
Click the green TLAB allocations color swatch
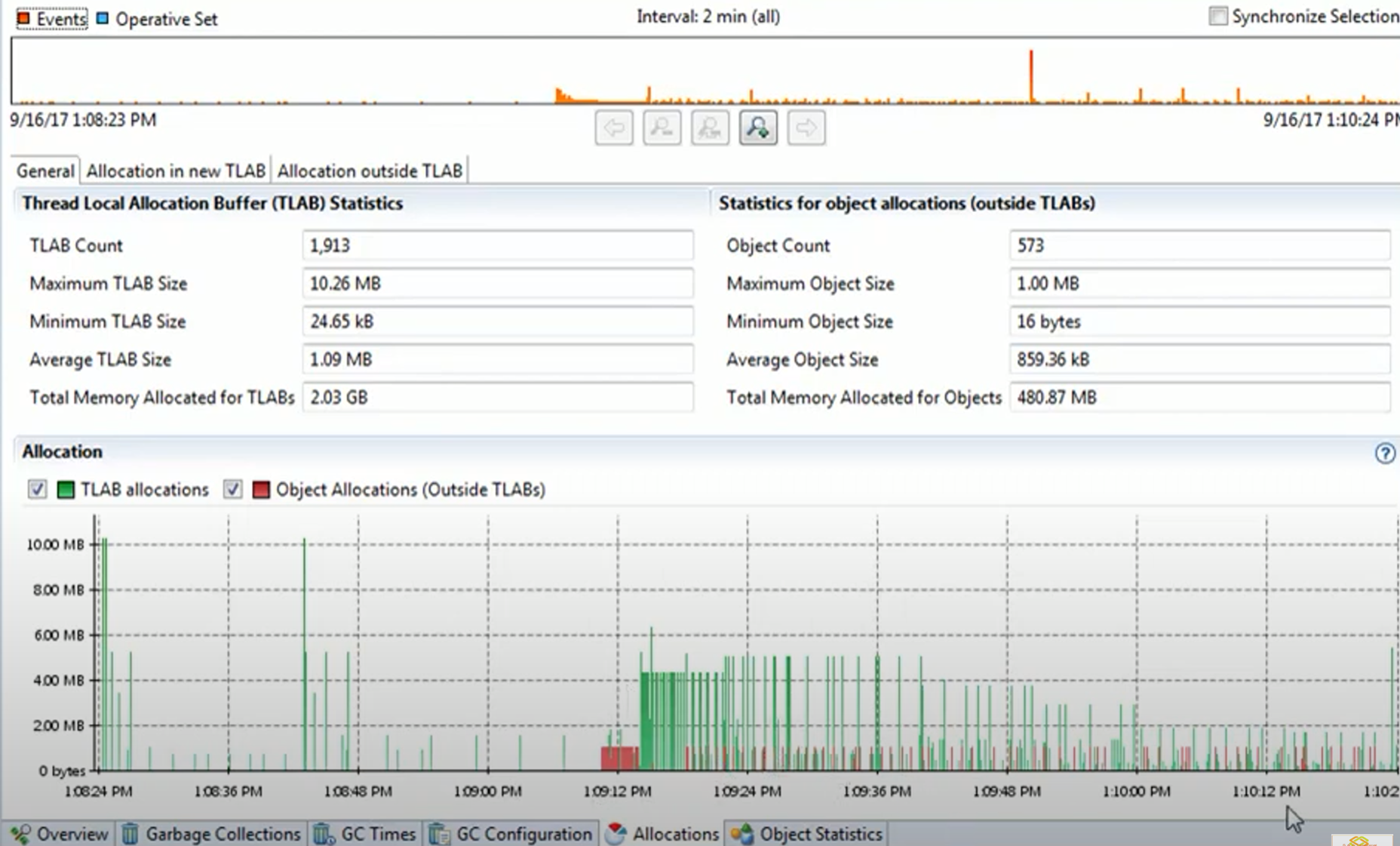click(66, 490)
